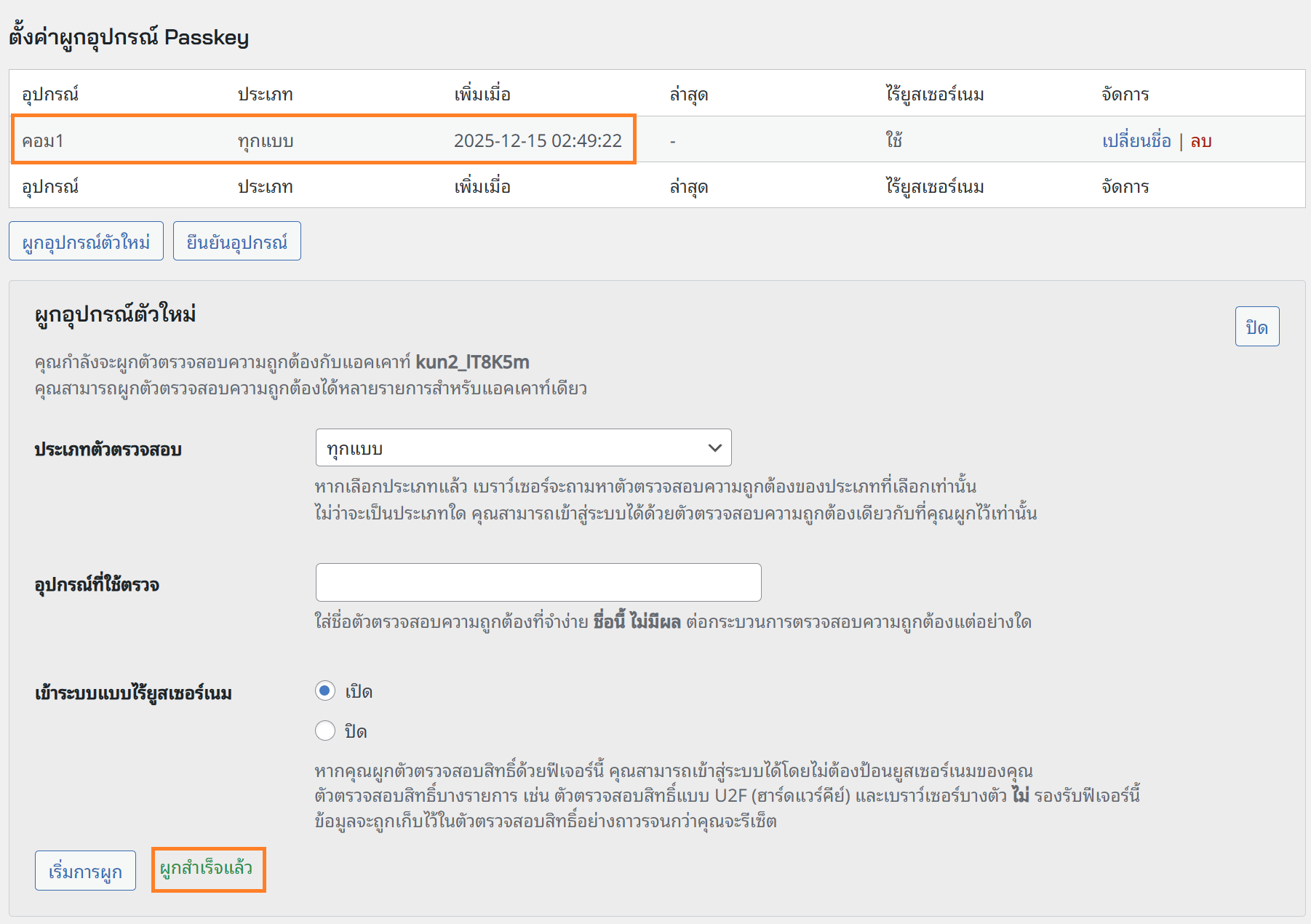Click the account name kun2_IT8K5m
The image size is (1311, 924).
pyautogui.click(x=472, y=362)
